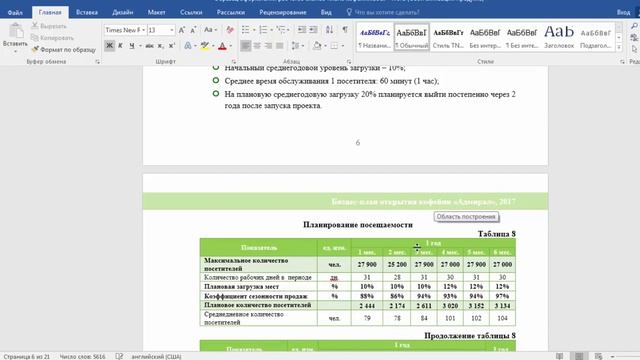The height and width of the screenshot is (360, 640).
Task: Expand the styles gallery More arrow
Action: coord(619,47)
